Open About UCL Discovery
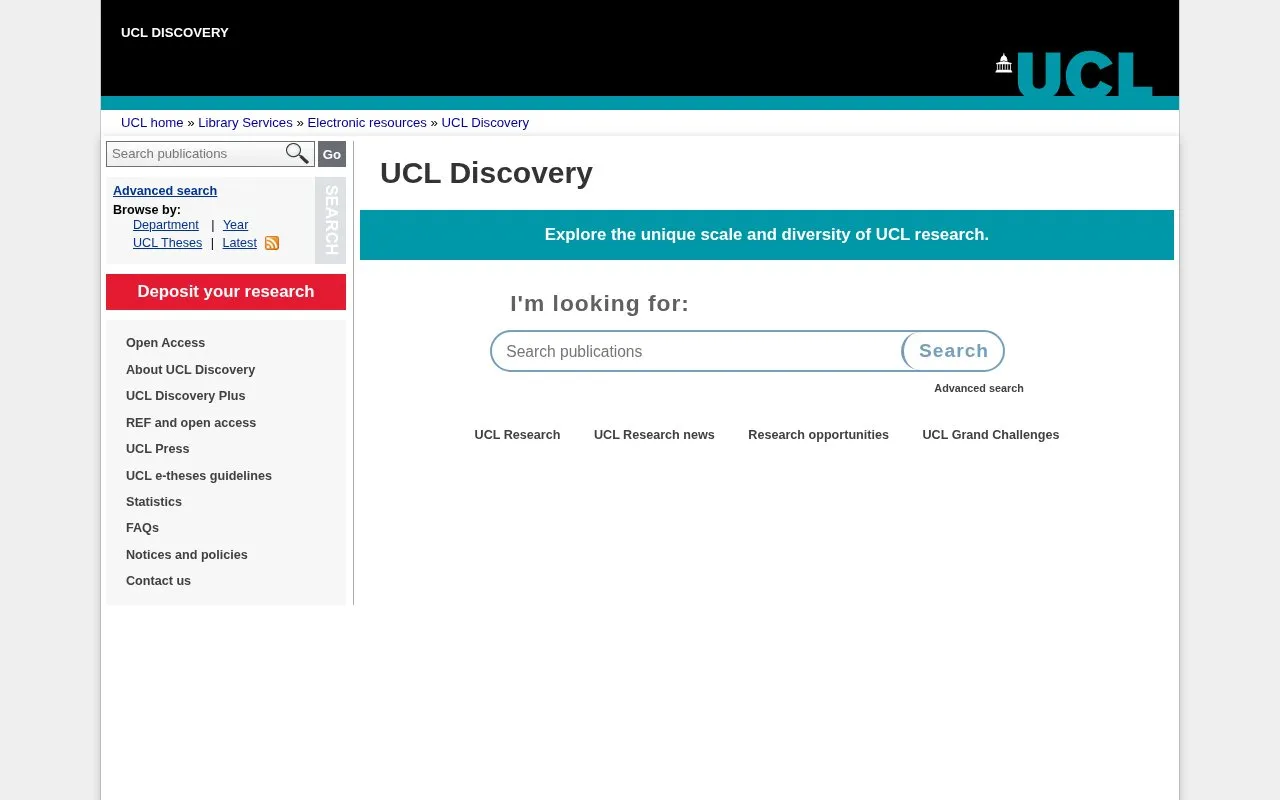1280x800 pixels. point(190,370)
